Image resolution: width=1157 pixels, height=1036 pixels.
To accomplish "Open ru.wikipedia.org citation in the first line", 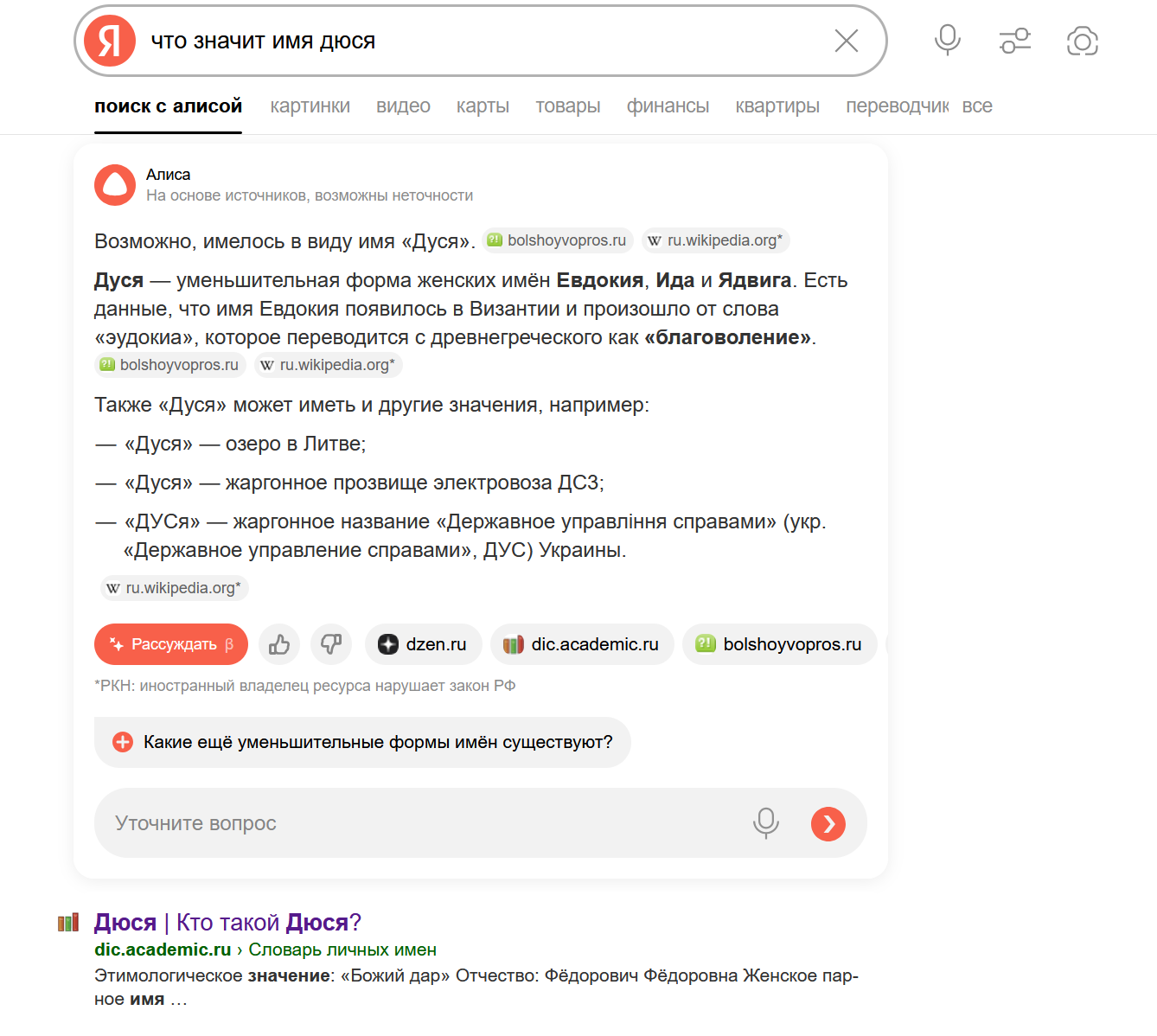I will tap(716, 240).
